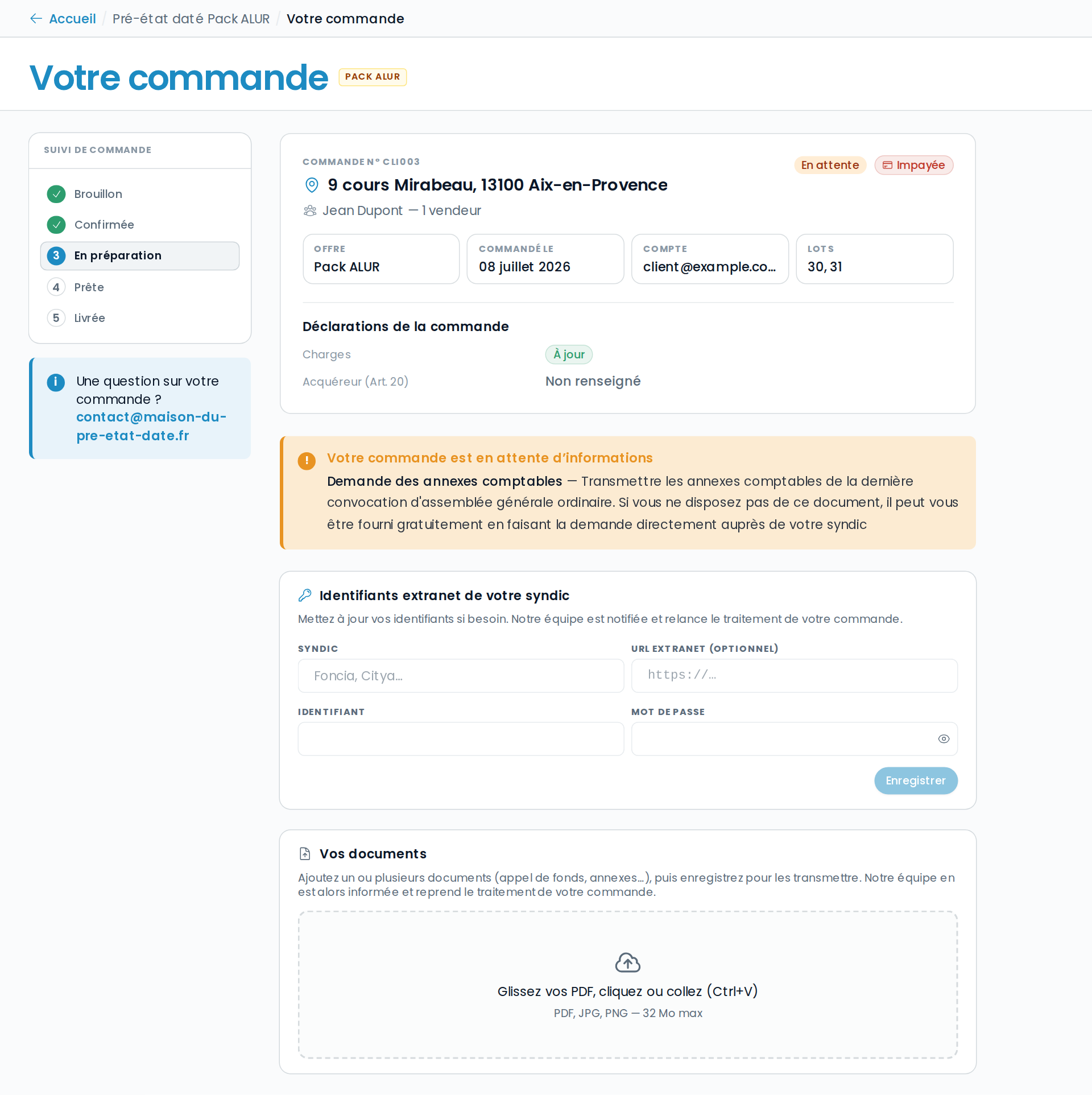The height and width of the screenshot is (1095, 1092).
Task: Click the En attente status badge
Action: click(830, 165)
